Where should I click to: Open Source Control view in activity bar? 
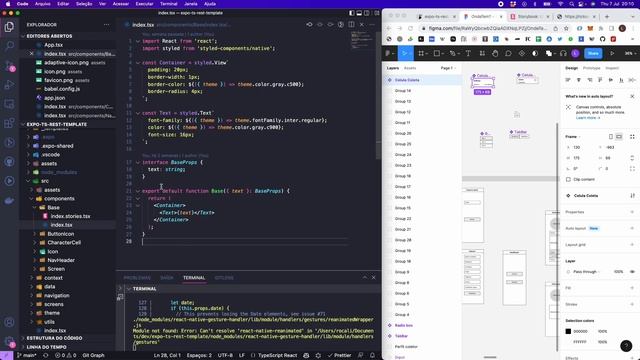[9, 65]
